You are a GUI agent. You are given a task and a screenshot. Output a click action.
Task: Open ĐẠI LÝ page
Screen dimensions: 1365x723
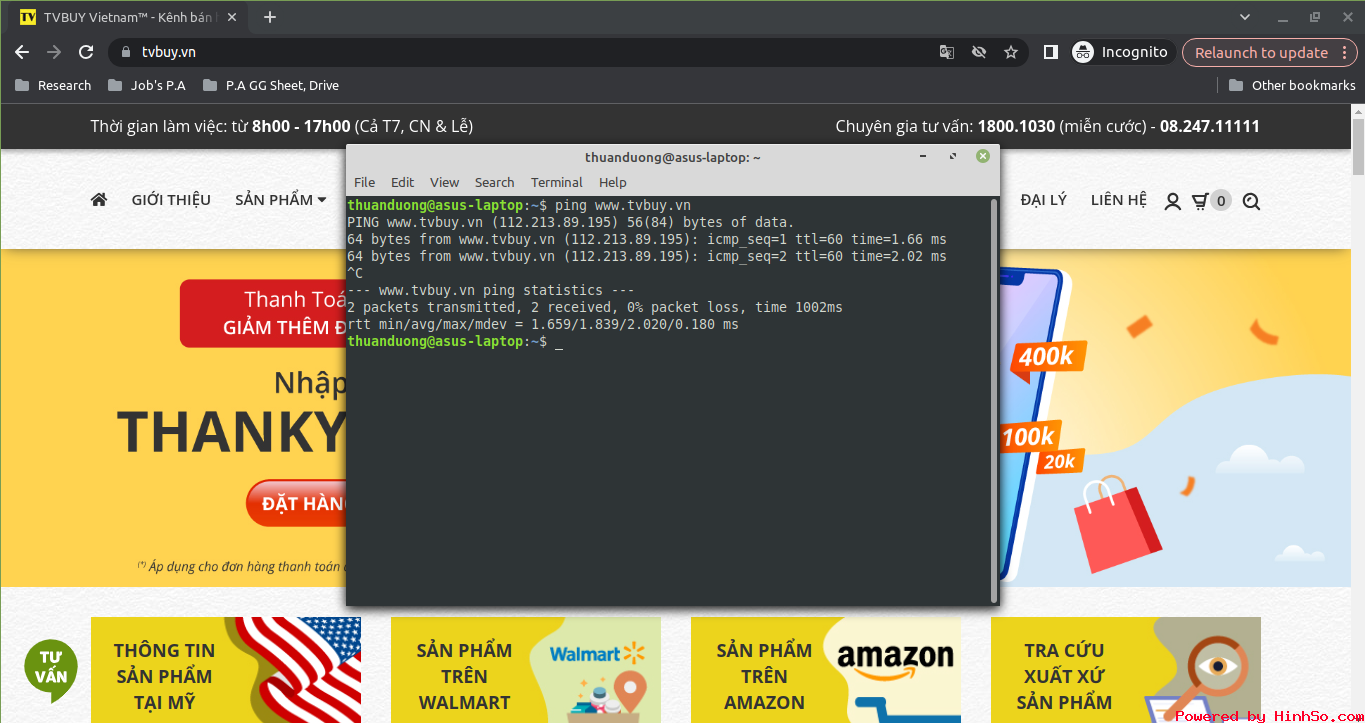pyautogui.click(x=1044, y=200)
